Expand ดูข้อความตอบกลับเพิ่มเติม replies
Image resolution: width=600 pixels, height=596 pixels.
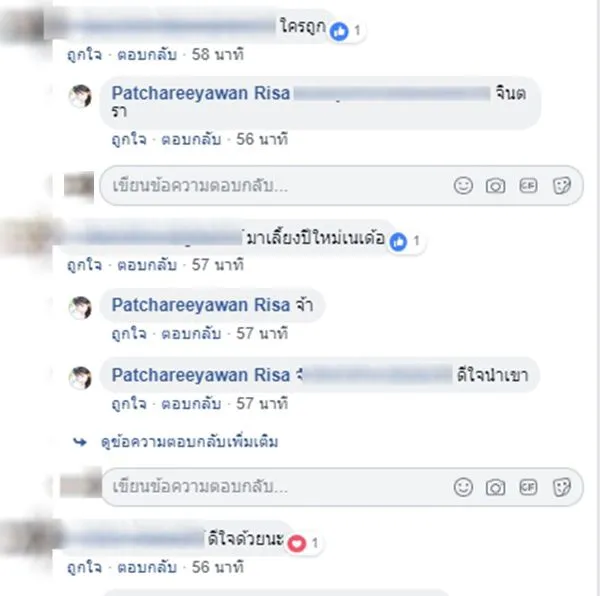coord(189,442)
